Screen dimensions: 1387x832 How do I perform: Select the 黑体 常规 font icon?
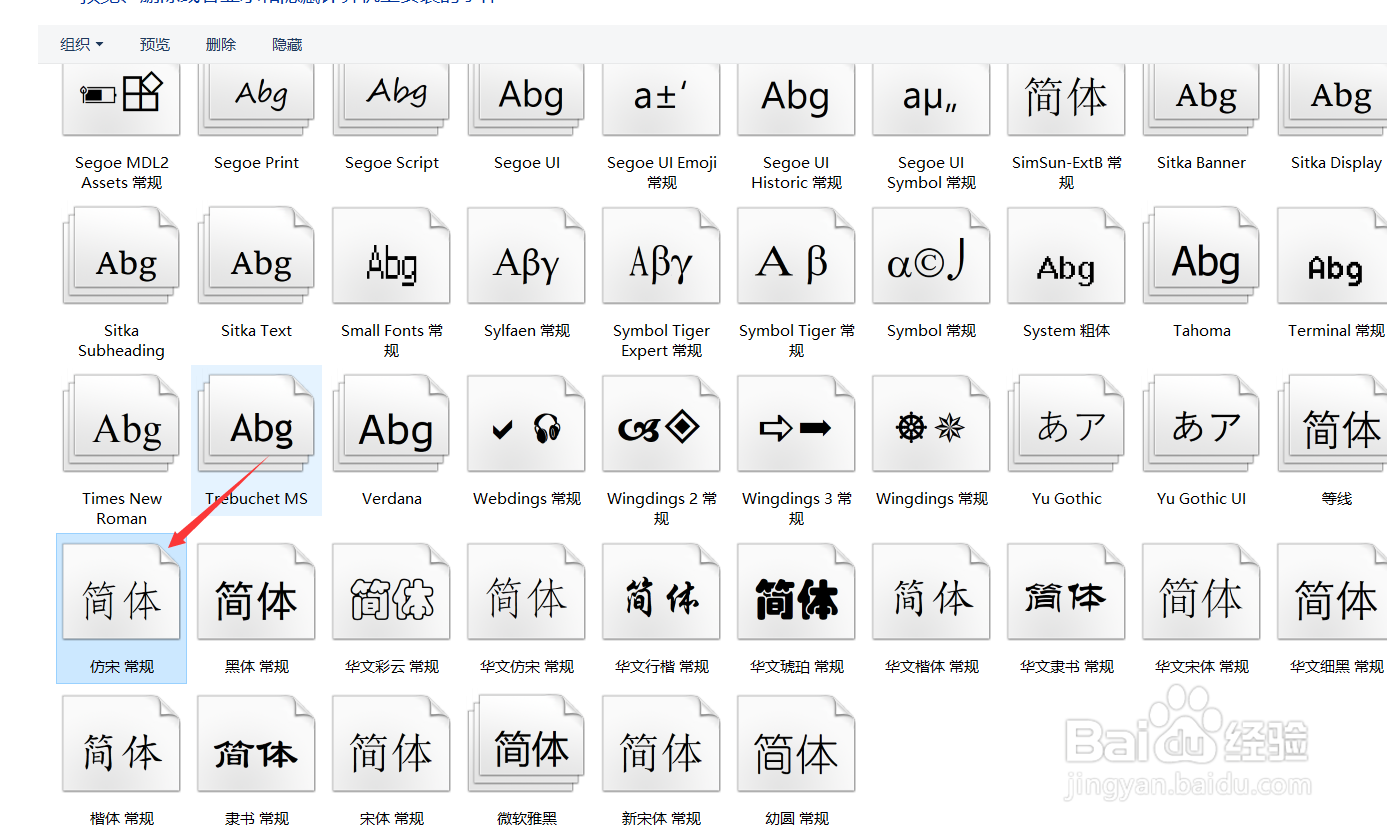tap(256, 590)
